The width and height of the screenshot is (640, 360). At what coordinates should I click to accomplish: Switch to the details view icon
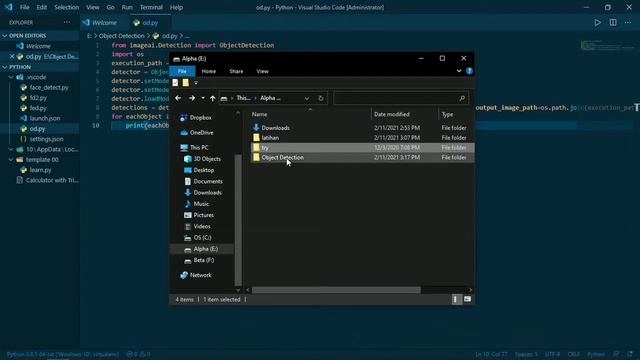(x=456, y=299)
